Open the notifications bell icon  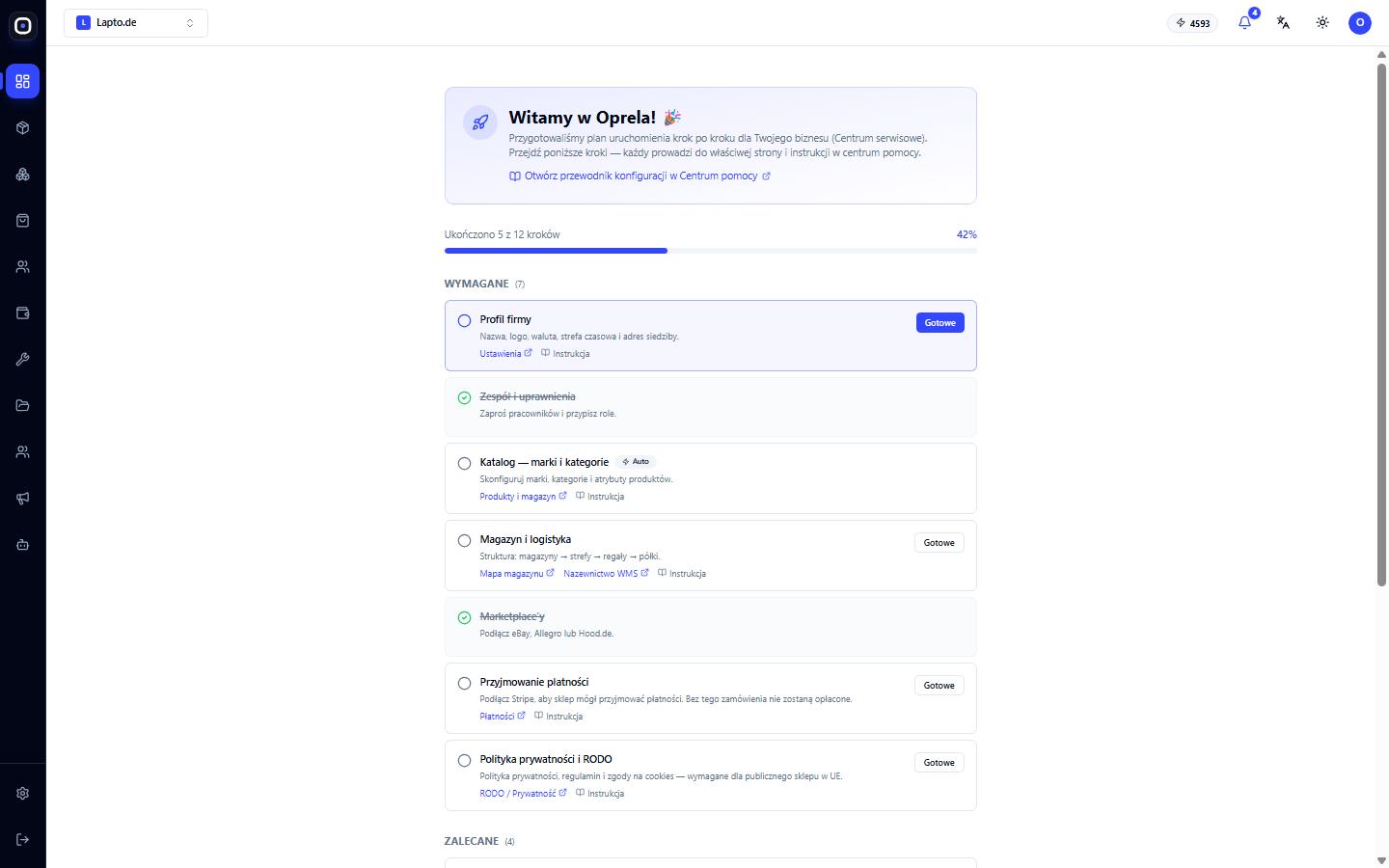(1244, 22)
